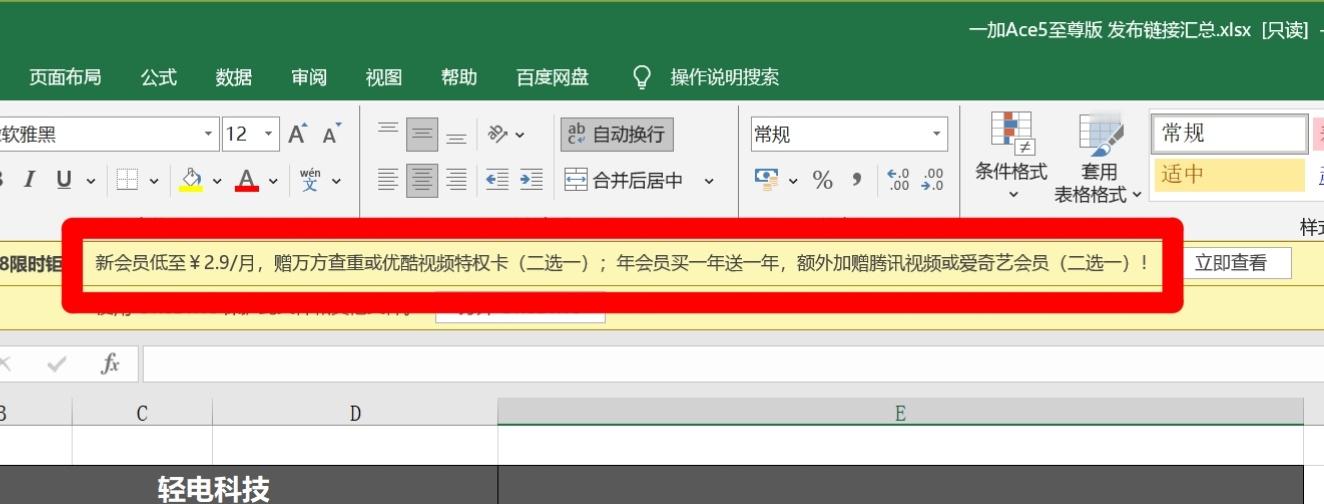The height and width of the screenshot is (504, 1324).
Task: Apply accounting number format icon
Action: [767, 180]
